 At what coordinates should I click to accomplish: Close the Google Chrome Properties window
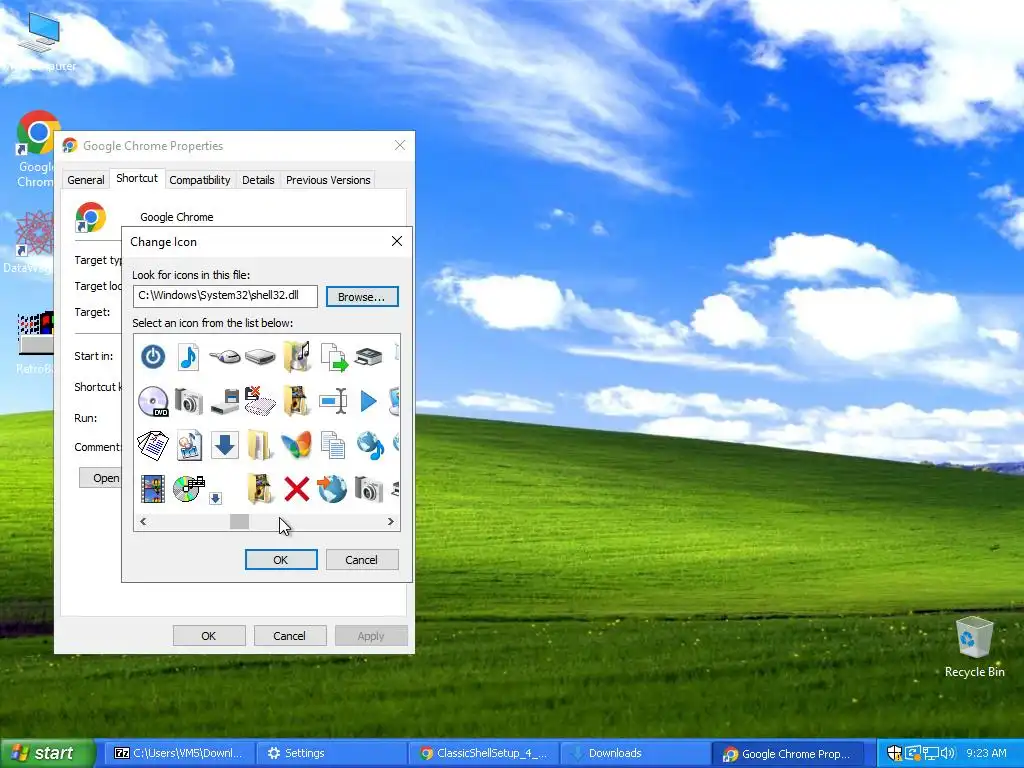(x=400, y=145)
